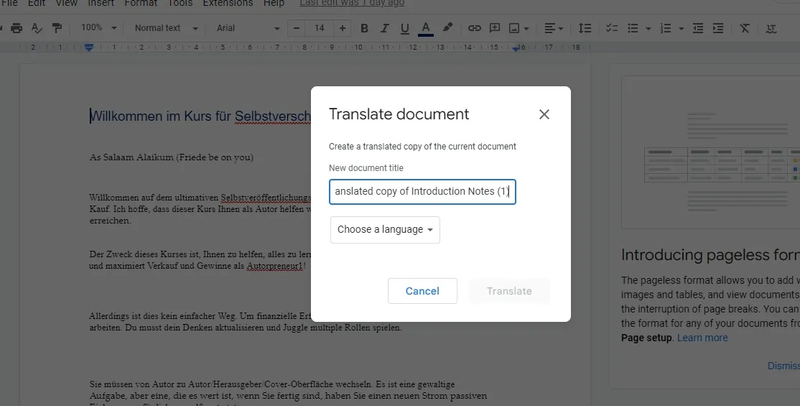Increase font size with plus button
Viewport: 800px width, 406px height.
(342, 28)
